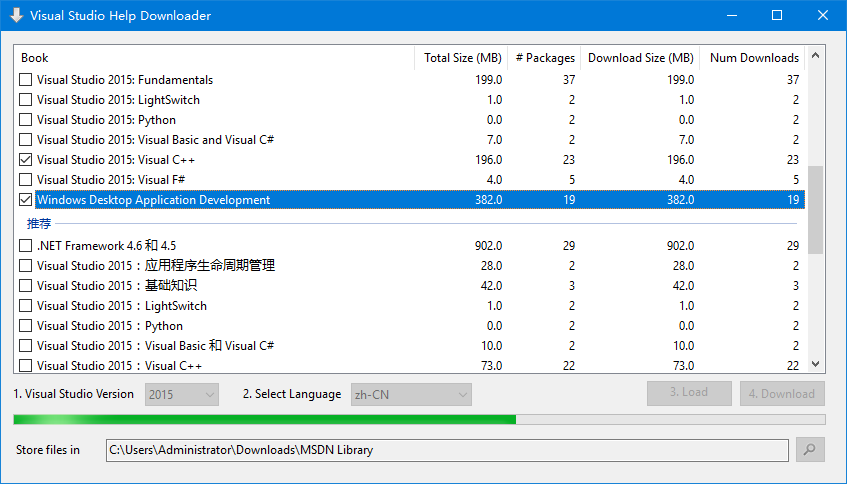Check Visual Studio 2015: Visual F# checkbox
The width and height of the screenshot is (847, 484).
coord(25,179)
